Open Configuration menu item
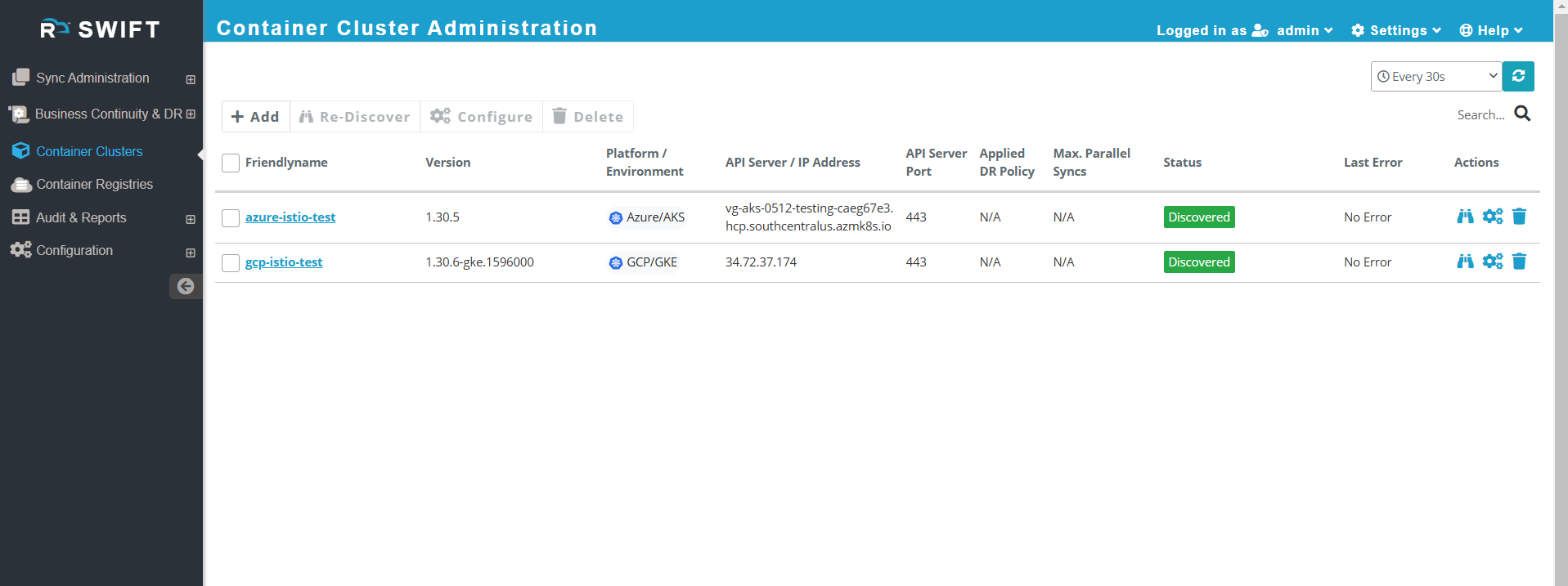This screenshot has height=586, width=1568. (74, 250)
